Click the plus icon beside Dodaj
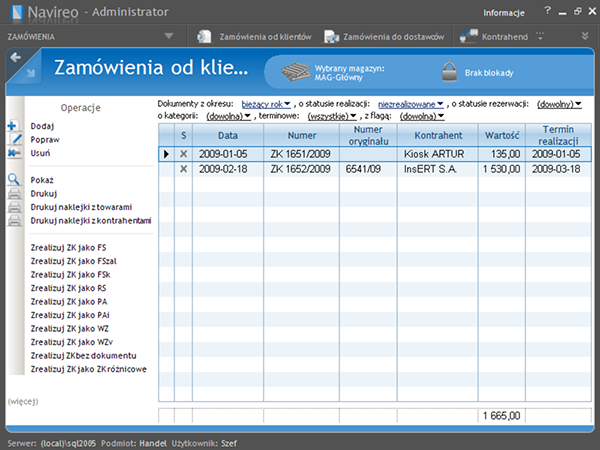This screenshot has height=450, width=600. (12, 126)
